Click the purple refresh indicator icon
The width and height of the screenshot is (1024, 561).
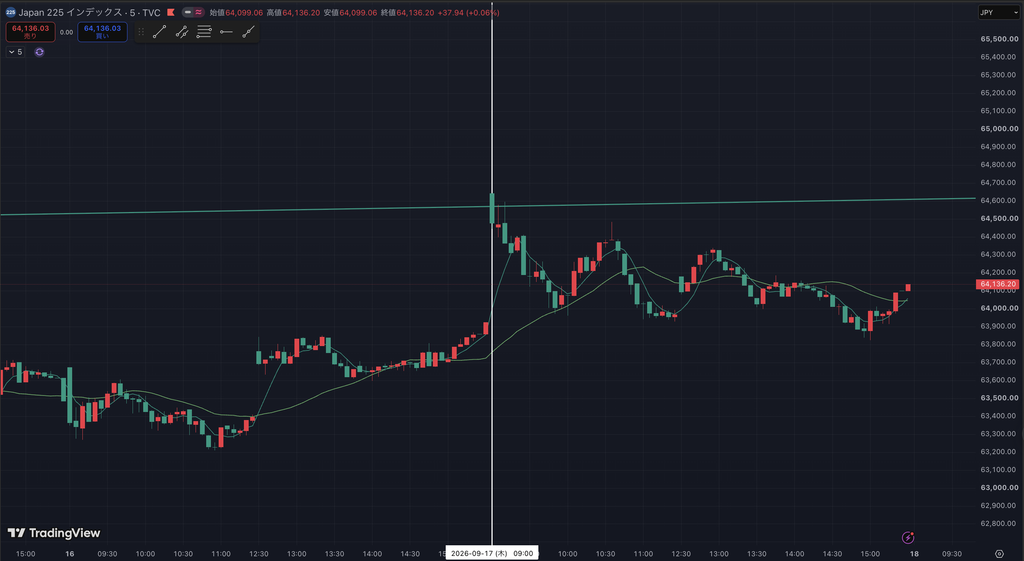pyautogui.click(x=39, y=52)
